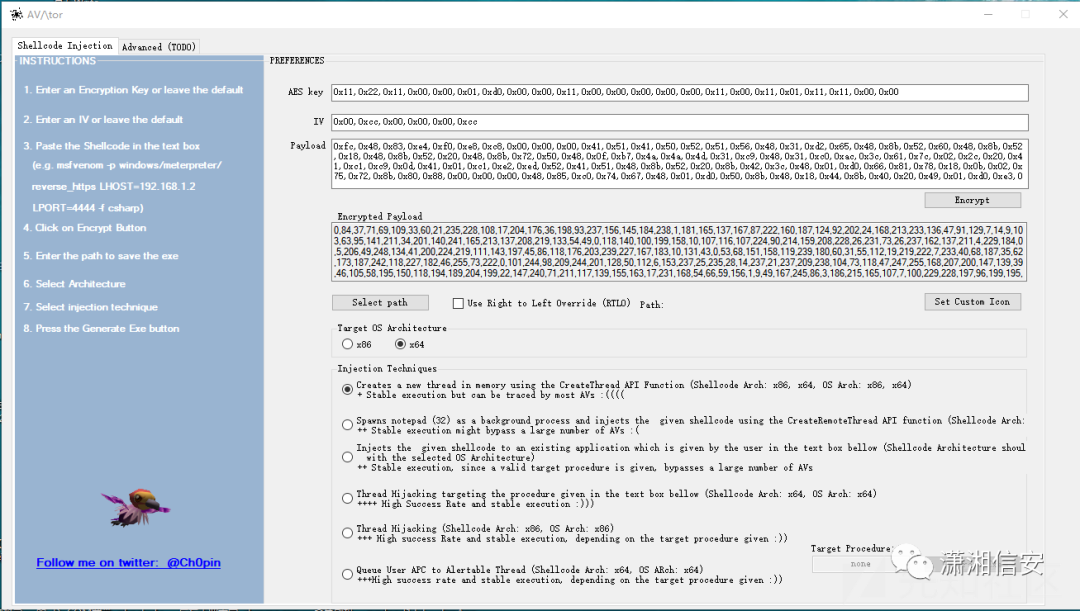Close the AV/\tor window
This screenshot has width=1080, height=611.
point(1063,14)
